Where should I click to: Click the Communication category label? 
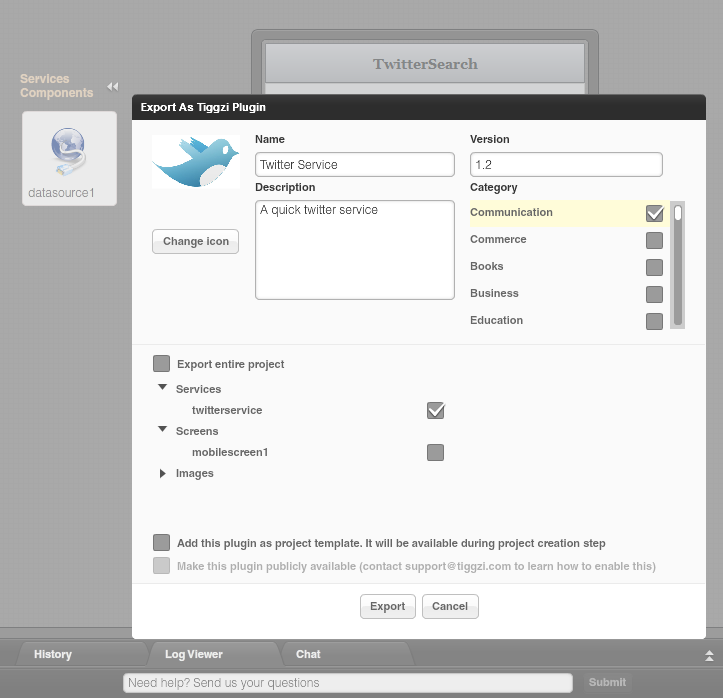coord(511,213)
